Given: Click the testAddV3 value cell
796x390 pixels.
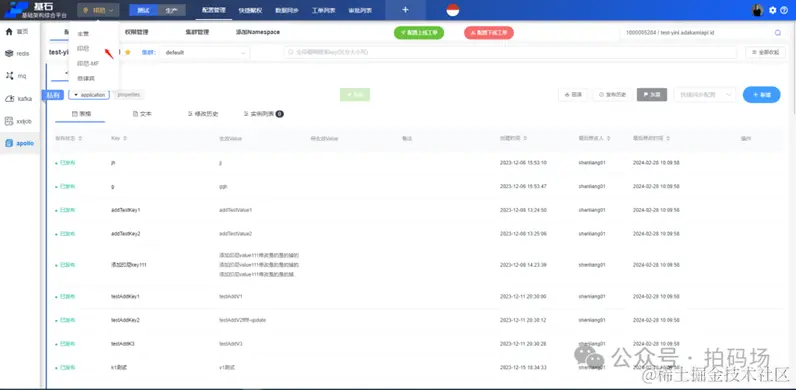Looking at the screenshot, I should click(231, 344).
